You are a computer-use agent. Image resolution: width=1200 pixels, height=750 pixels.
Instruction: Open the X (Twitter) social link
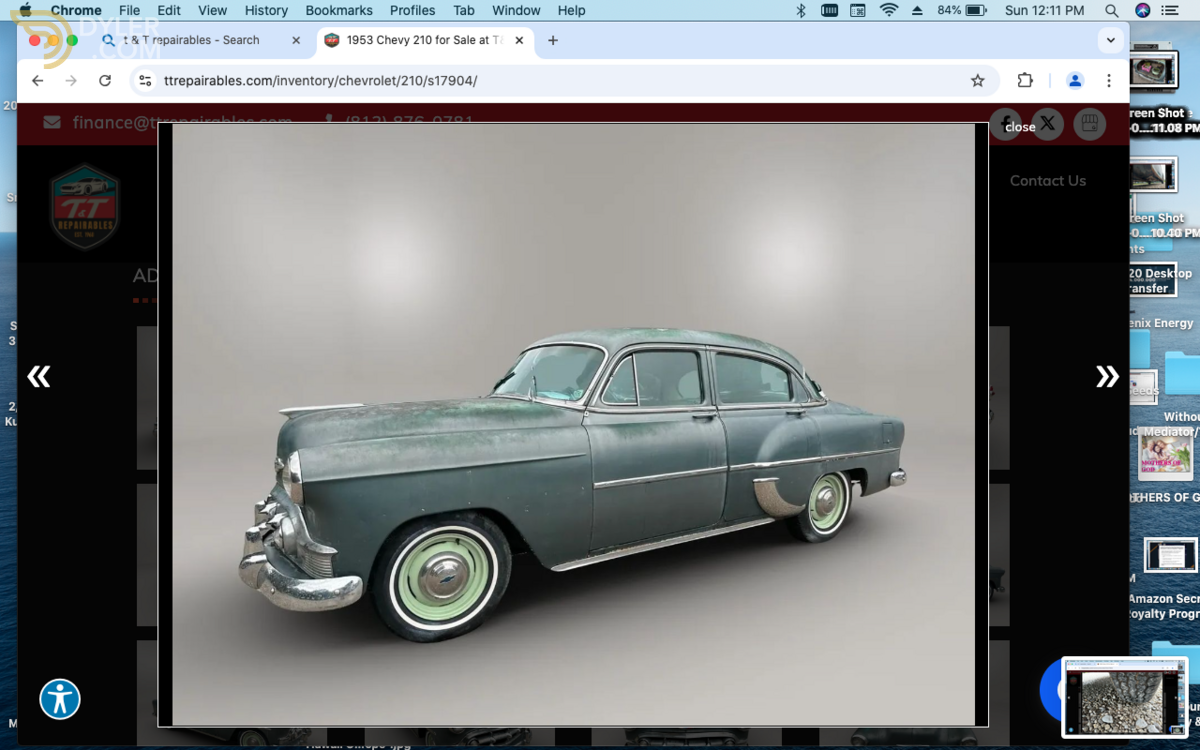(1047, 124)
